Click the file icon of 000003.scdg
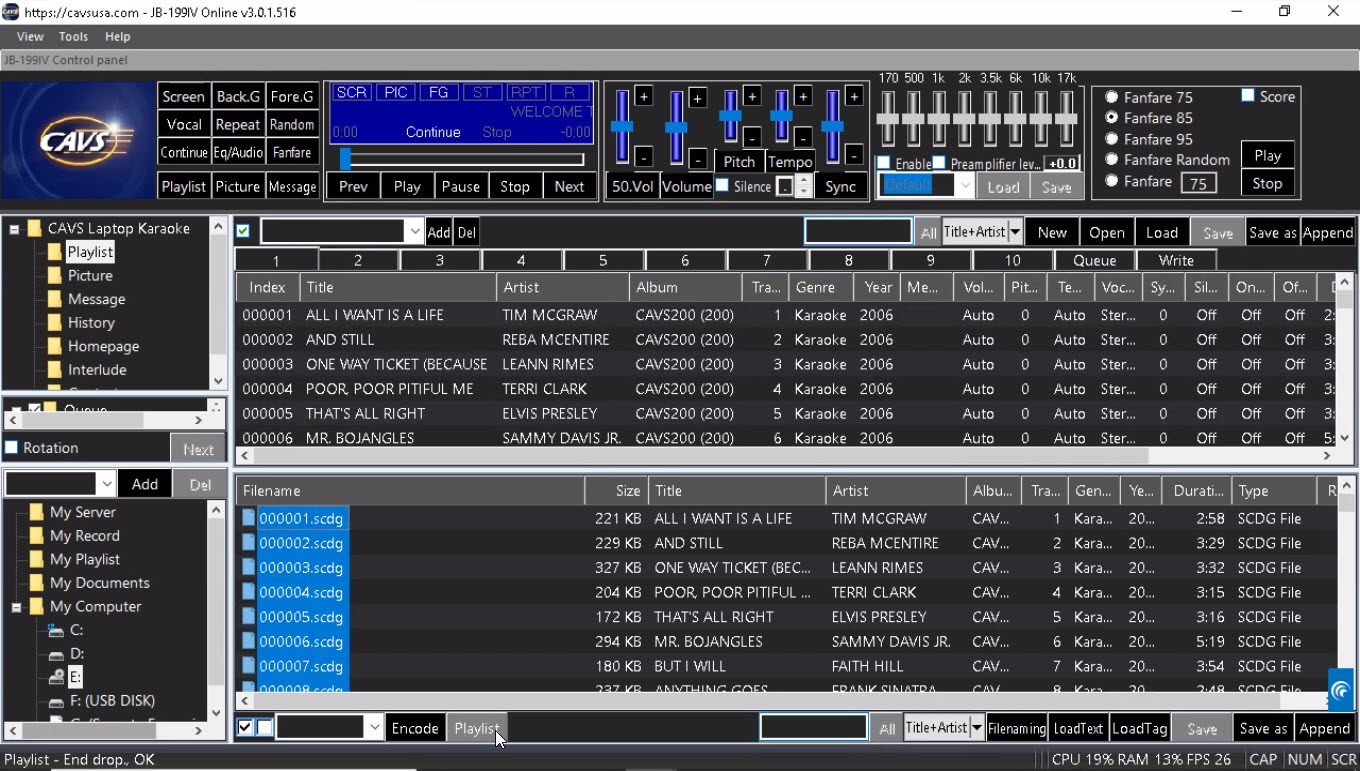1360x771 pixels. pyautogui.click(x=248, y=567)
